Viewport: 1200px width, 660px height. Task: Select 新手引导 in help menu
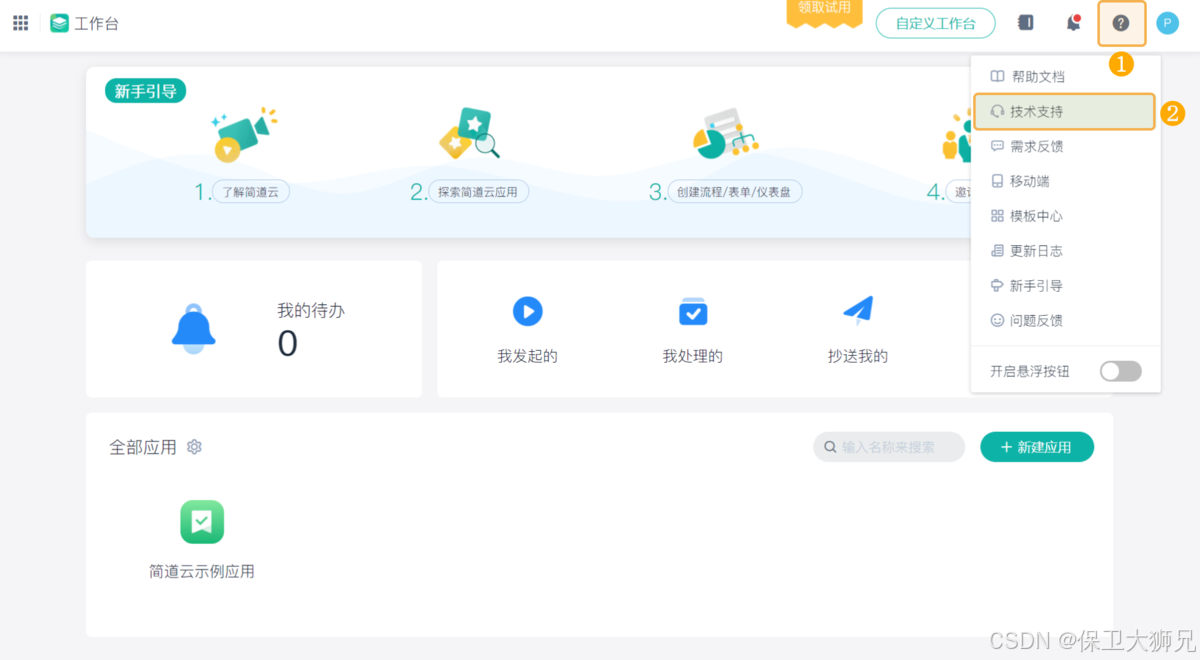coord(1065,286)
